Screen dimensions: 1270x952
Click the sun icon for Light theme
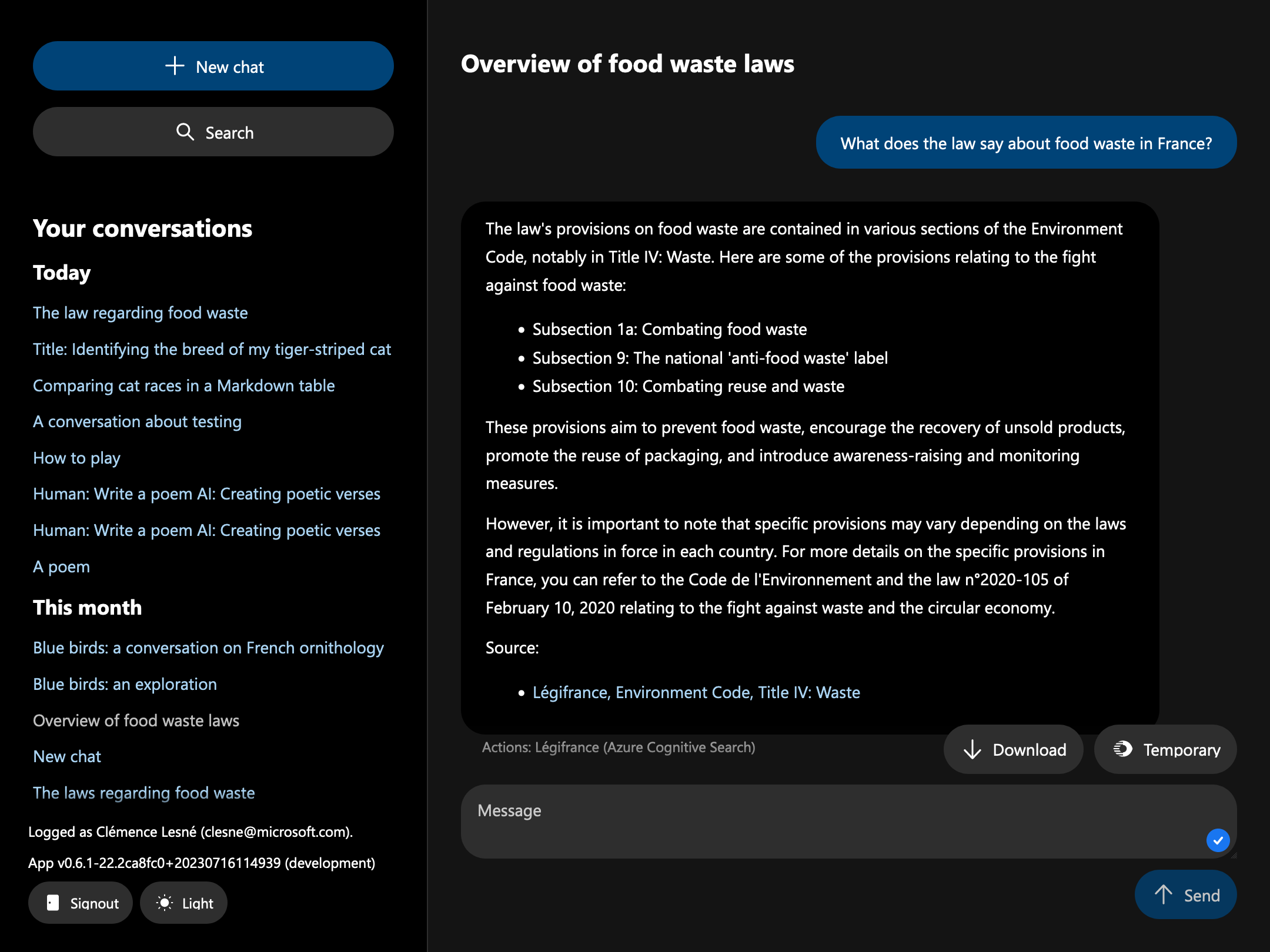point(165,903)
